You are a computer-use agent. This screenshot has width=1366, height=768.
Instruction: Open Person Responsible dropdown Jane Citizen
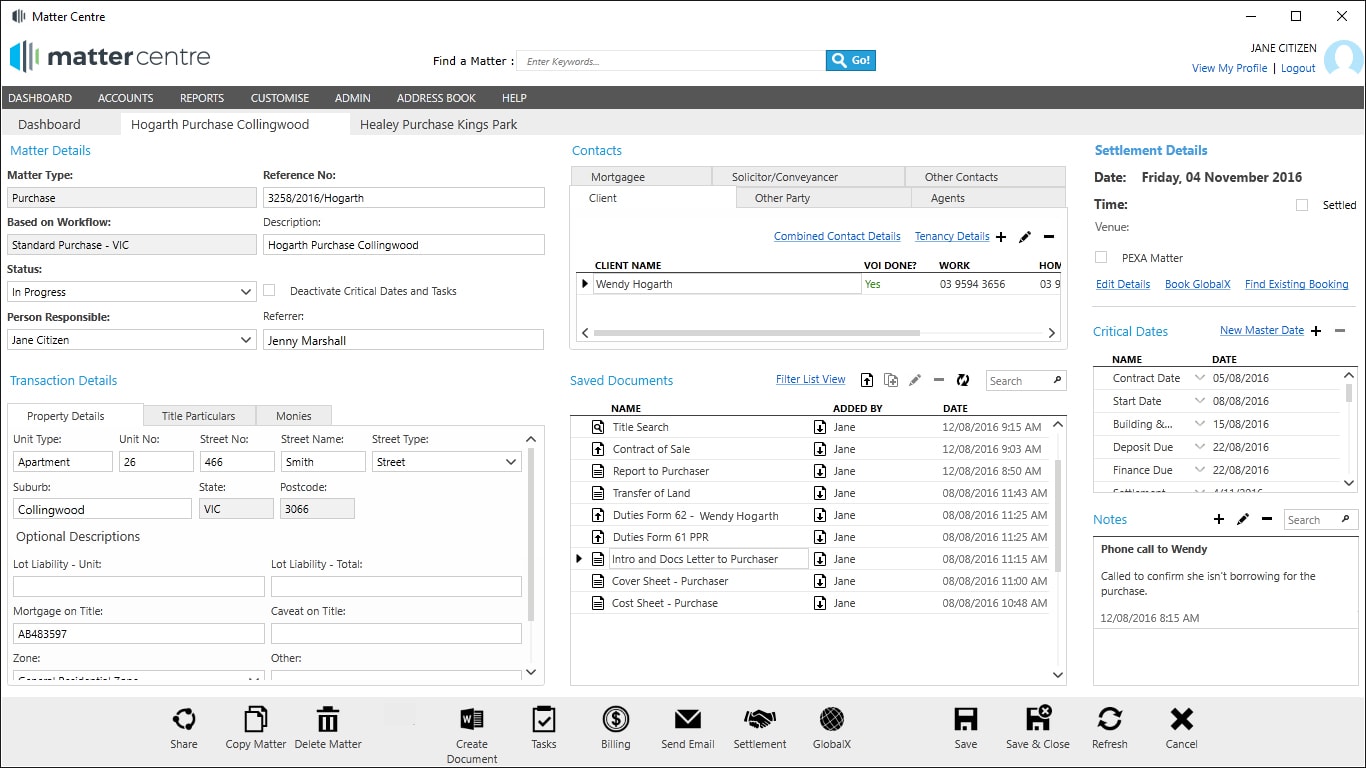[x=131, y=340]
